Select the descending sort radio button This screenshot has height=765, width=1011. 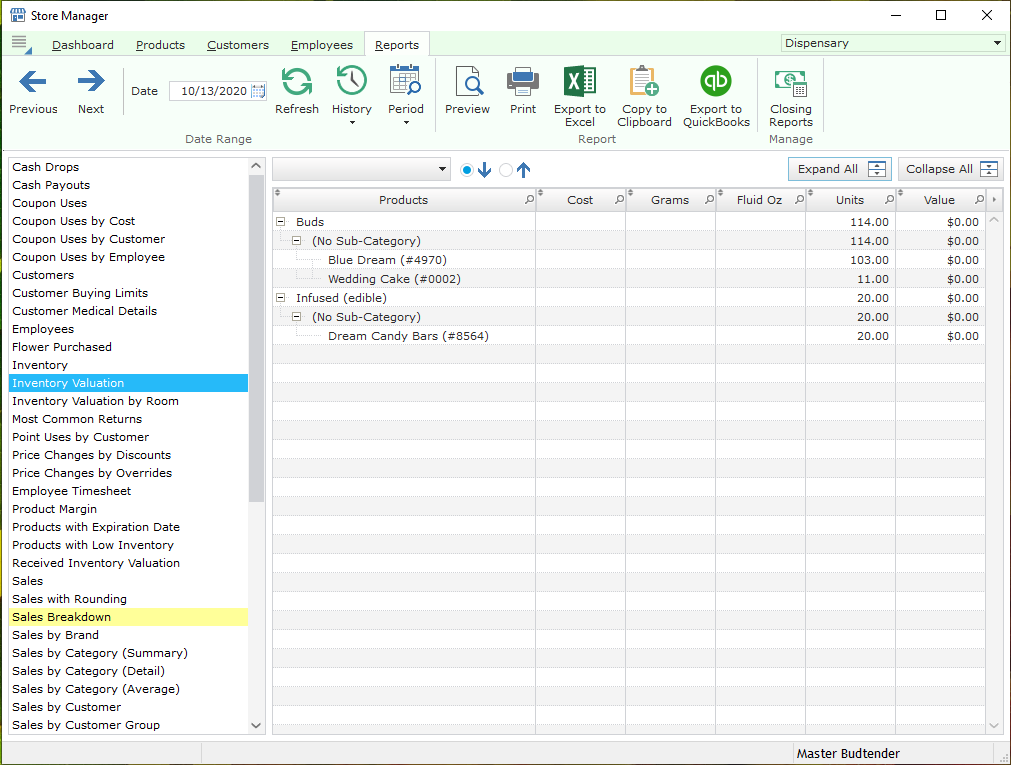coord(467,170)
